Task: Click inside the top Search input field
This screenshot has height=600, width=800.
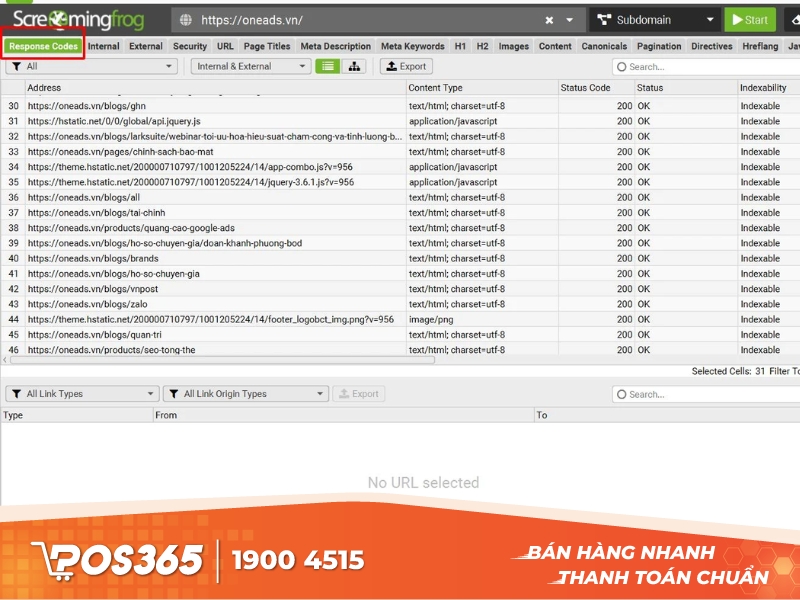Action: coord(700,66)
